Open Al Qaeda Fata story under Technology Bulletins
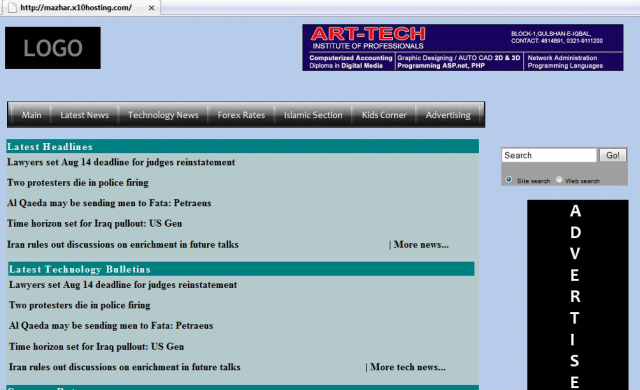 pyautogui.click(x=111, y=326)
